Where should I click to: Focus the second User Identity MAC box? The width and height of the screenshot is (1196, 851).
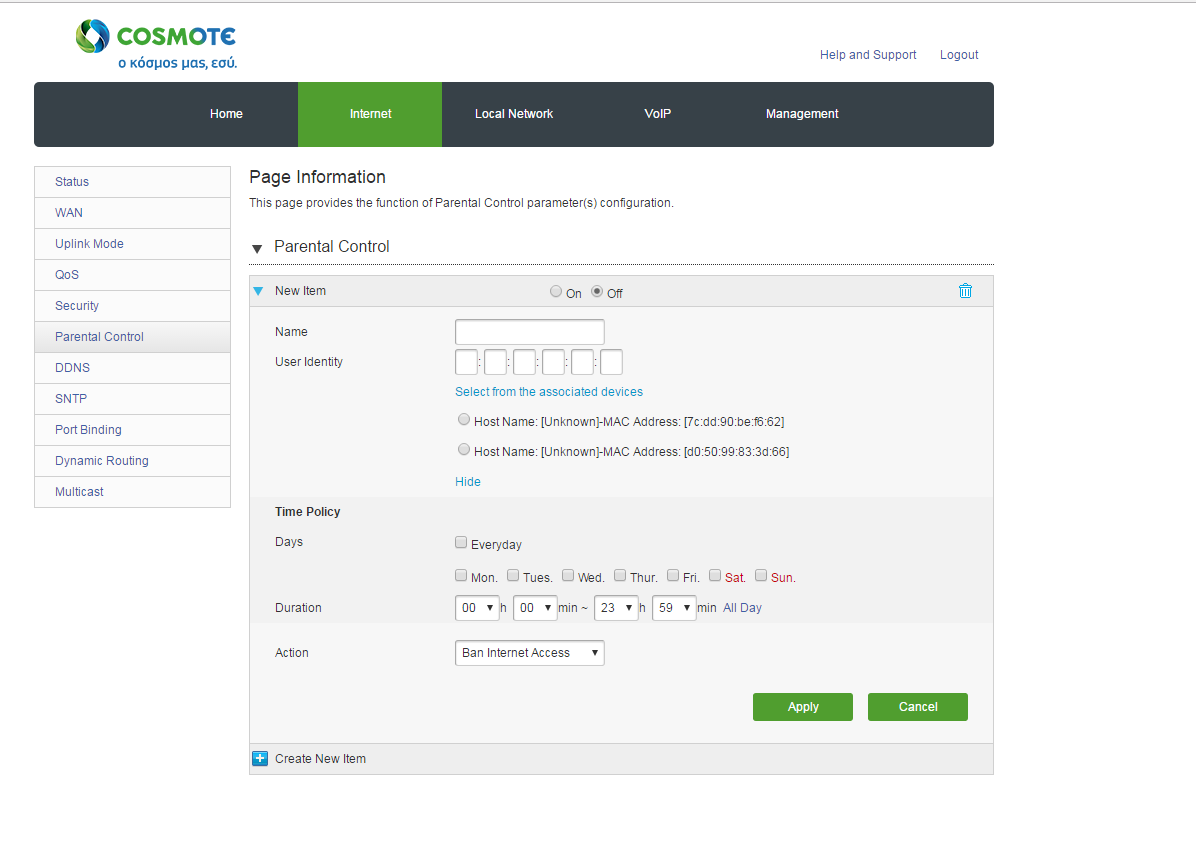495,362
